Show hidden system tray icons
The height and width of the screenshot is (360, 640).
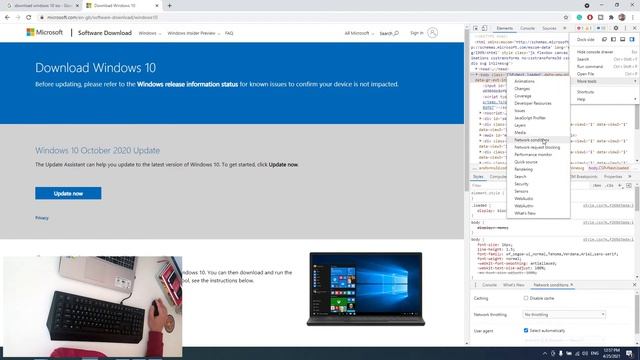click(x=544, y=353)
